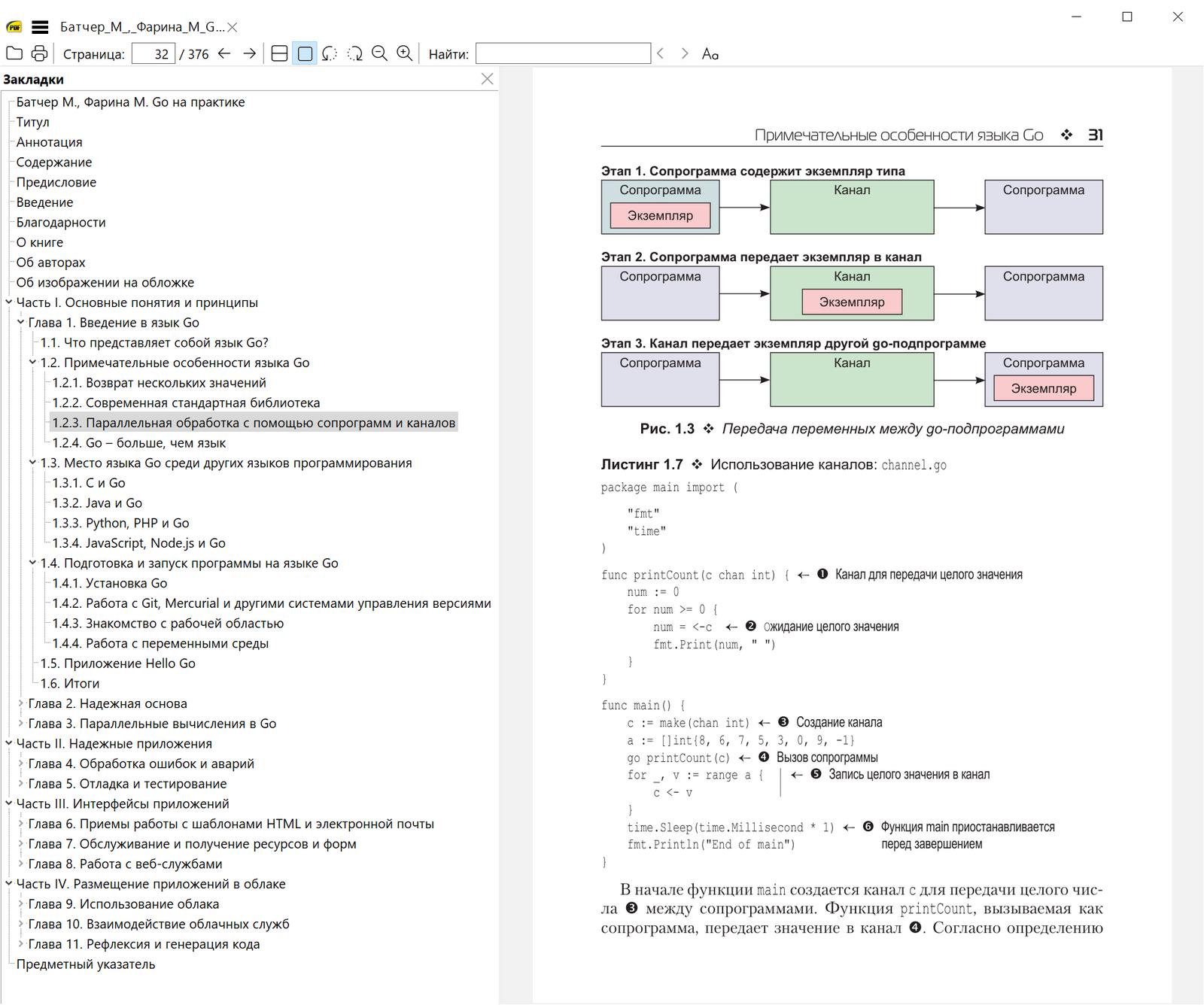Open bookmark 1.3.2. Java и Go

pos(97,503)
